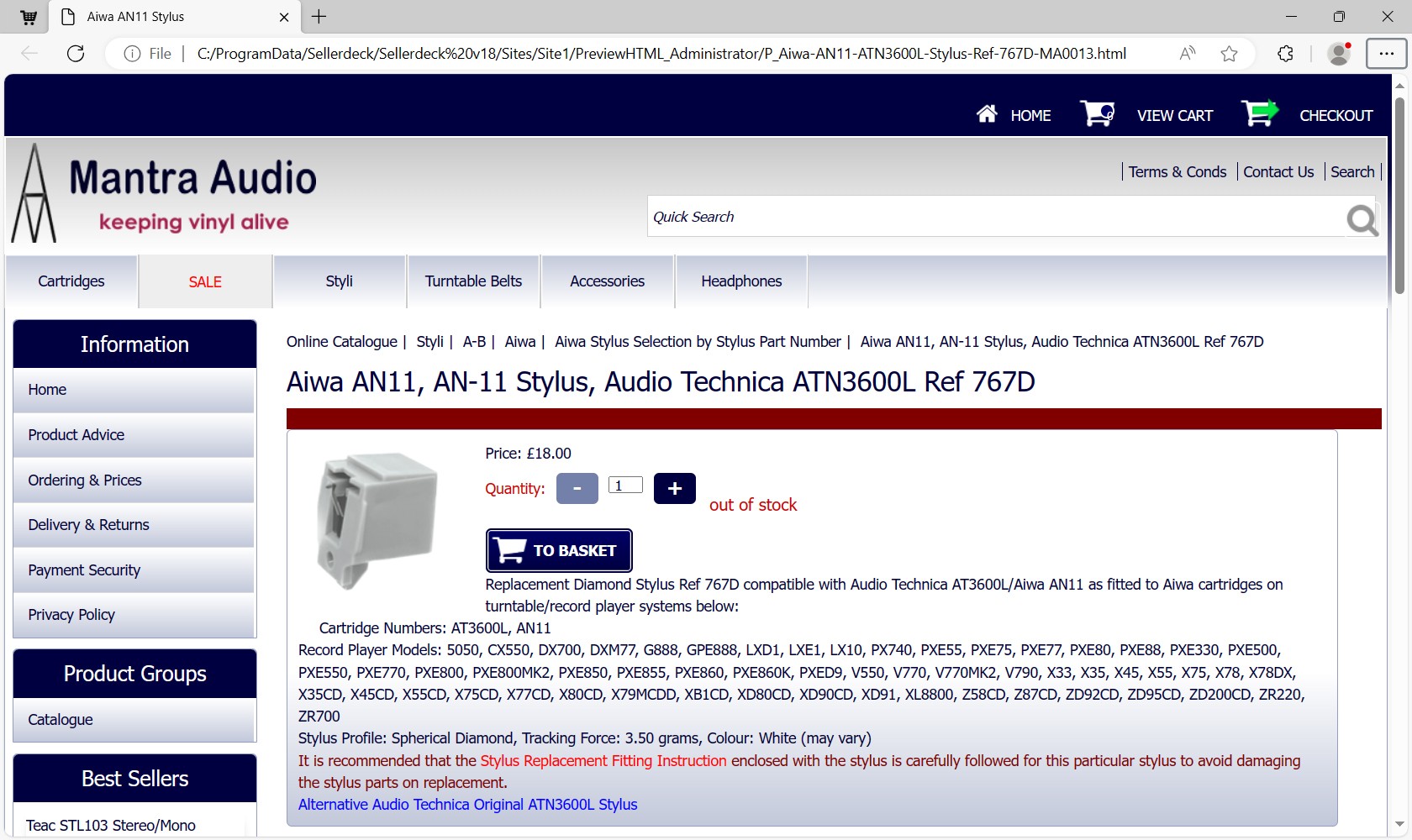The height and width of the screenshot is (840, 1412).
Task: Add this page to favorites
Action: pos(1229,54)
